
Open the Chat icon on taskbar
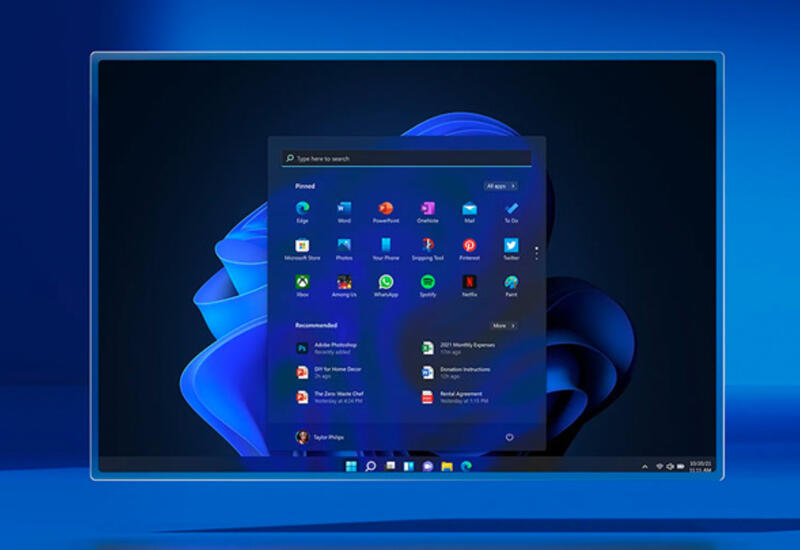tap(428, 466)
